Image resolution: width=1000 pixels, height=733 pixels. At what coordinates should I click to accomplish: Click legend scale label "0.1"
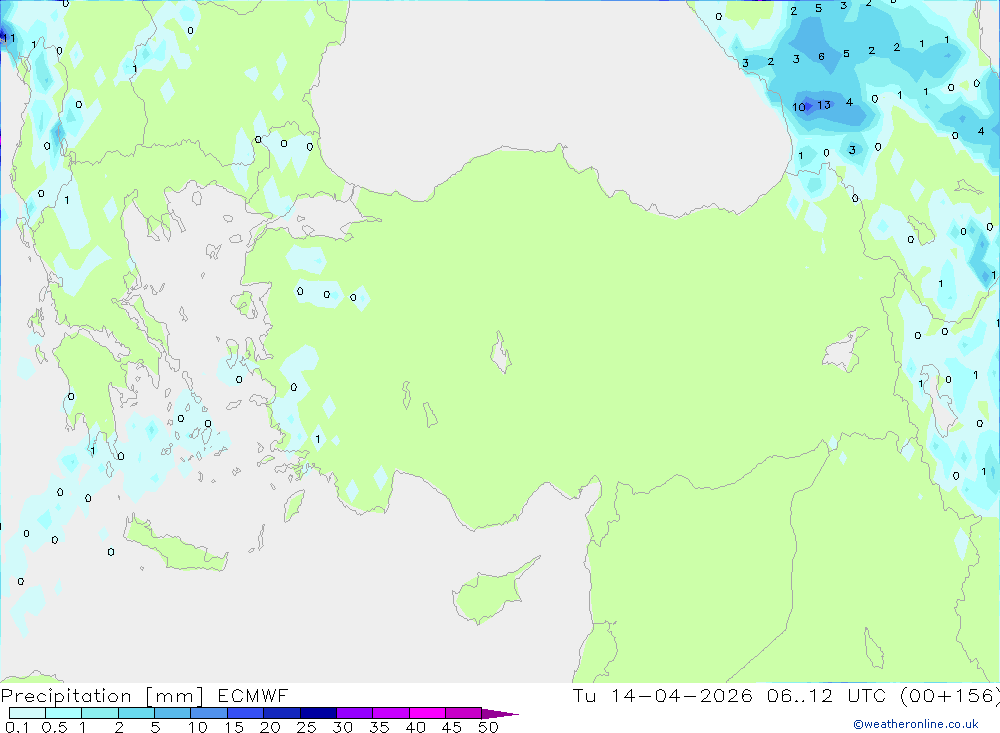pos(17,727)
